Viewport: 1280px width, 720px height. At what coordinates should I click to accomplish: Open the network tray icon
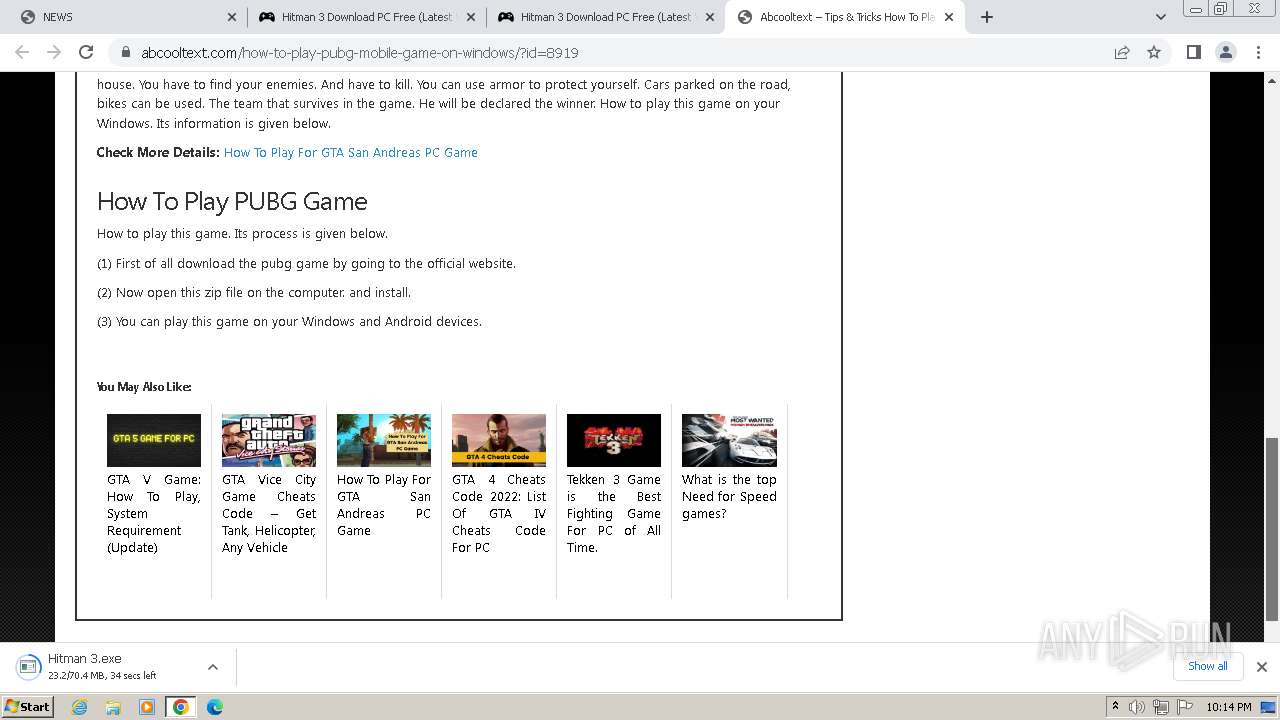click(1161, 707)
